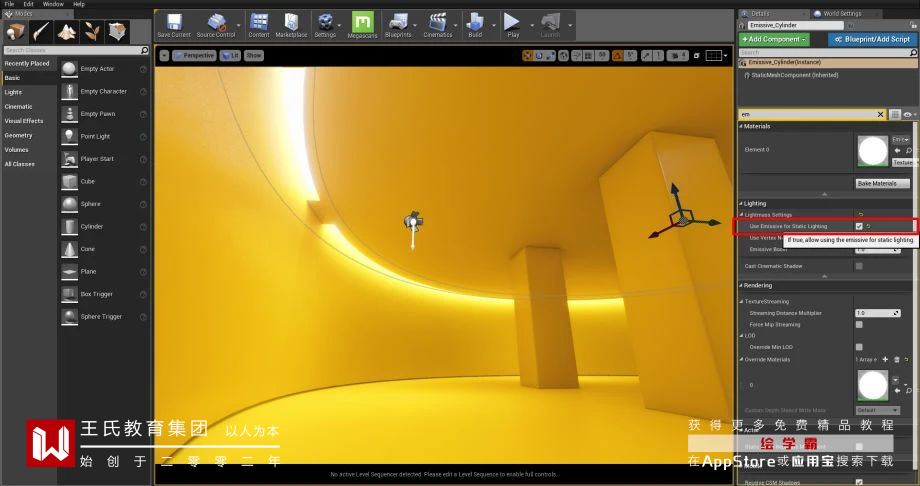
Task: Click the Add Component button
Action: 774,39
